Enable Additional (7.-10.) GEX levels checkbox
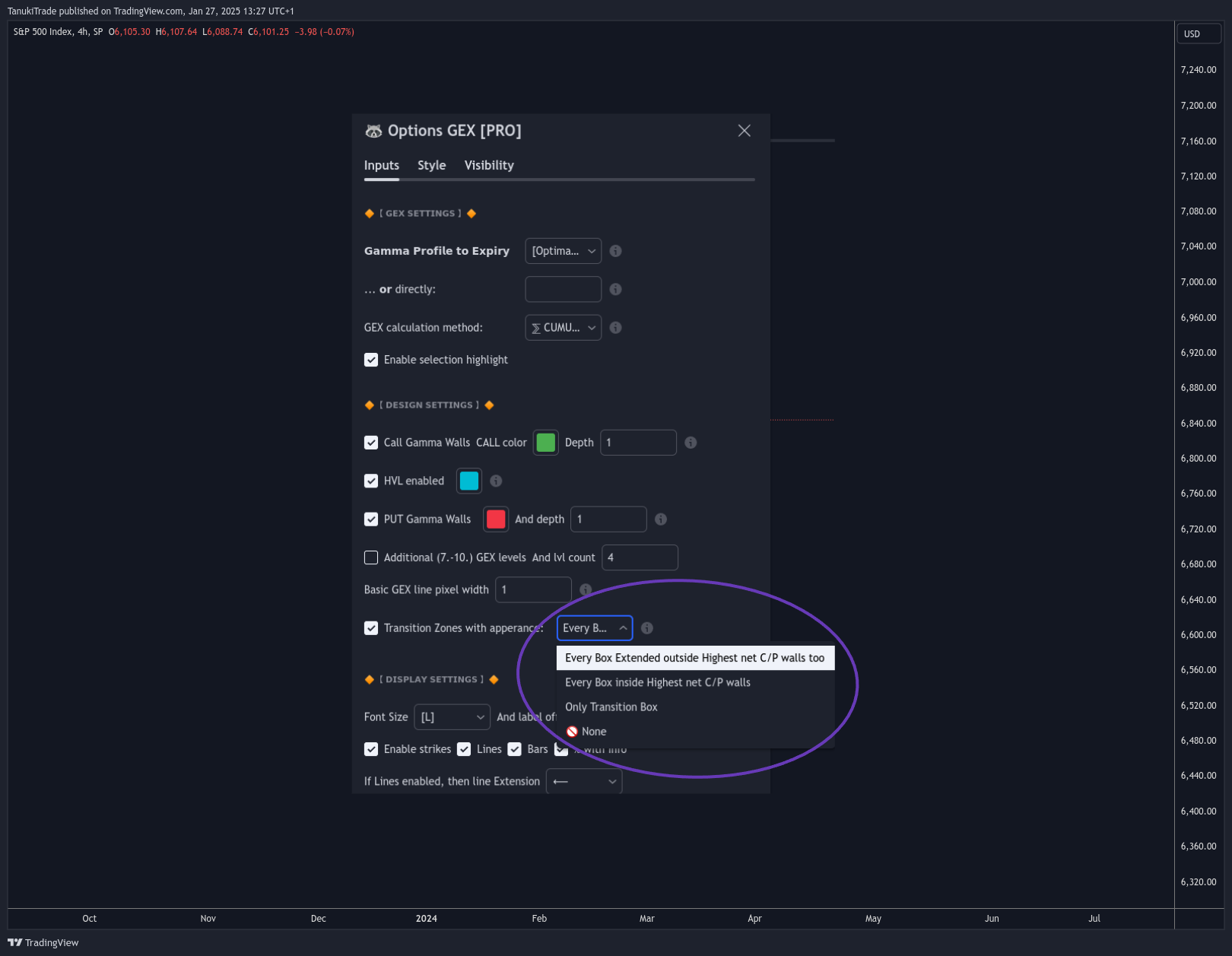The width and height of the screenshot is (1232, 956). coord(371,557)
